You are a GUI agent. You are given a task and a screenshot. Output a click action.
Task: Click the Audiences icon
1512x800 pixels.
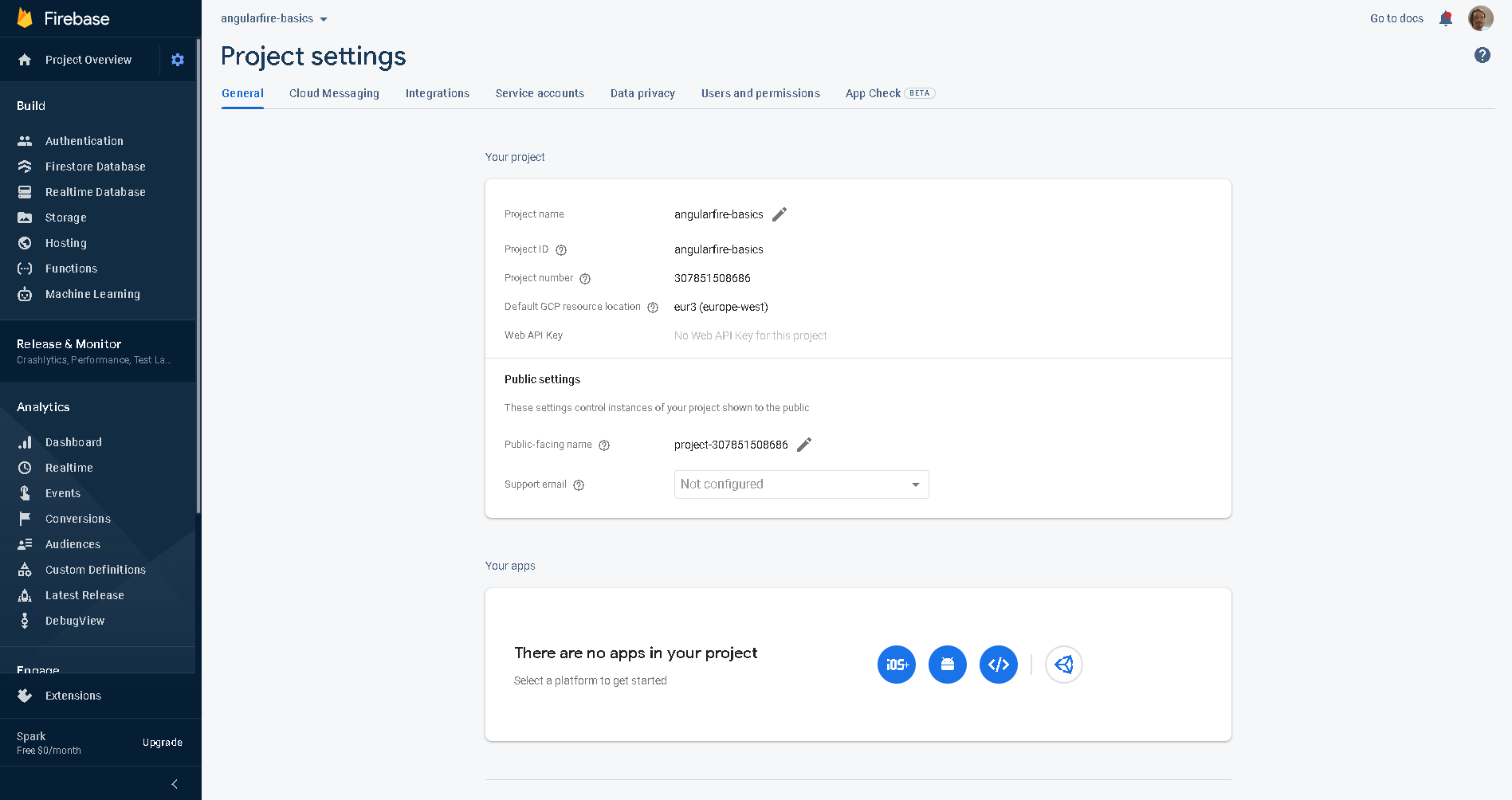25,544
